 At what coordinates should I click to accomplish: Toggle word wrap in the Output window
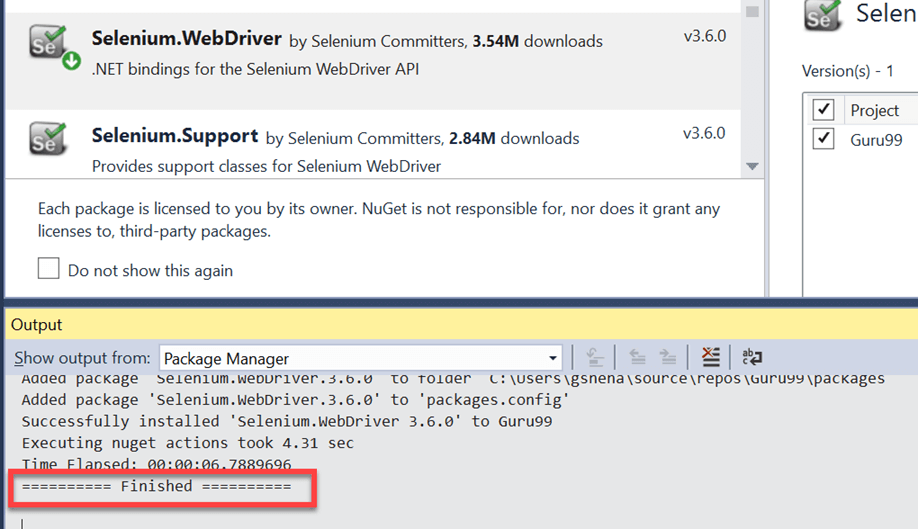[752, 357]
